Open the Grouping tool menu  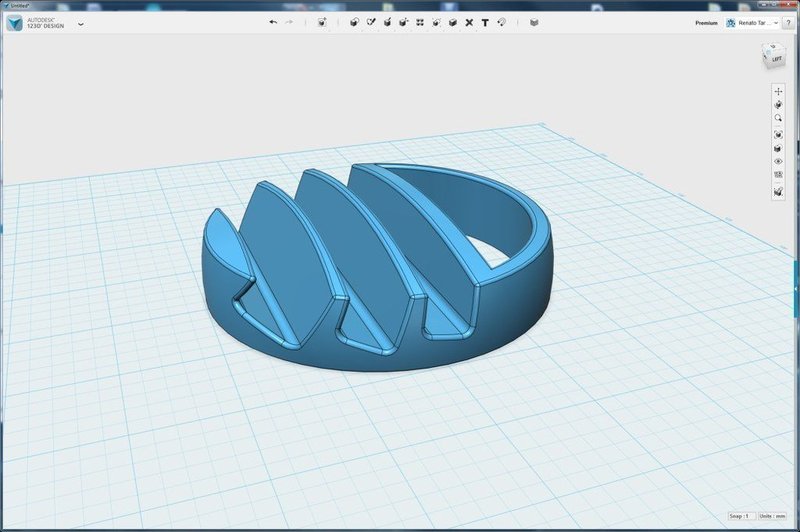[436, 22]
